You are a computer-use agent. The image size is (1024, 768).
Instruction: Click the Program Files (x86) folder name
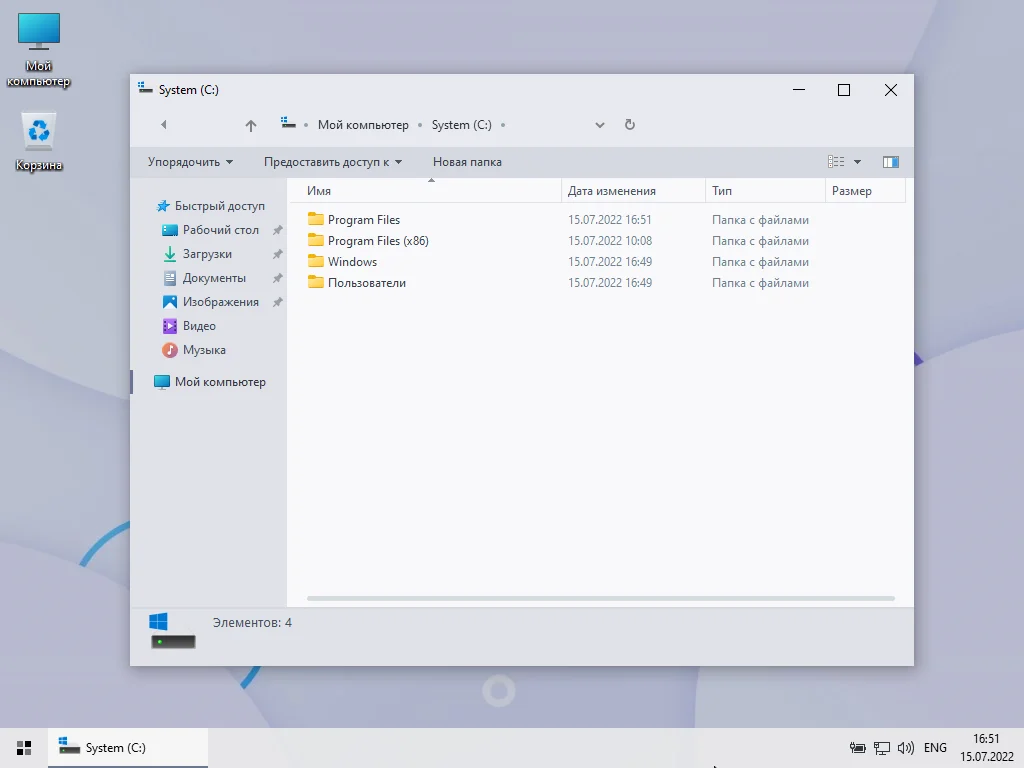(x=378, y=241)
